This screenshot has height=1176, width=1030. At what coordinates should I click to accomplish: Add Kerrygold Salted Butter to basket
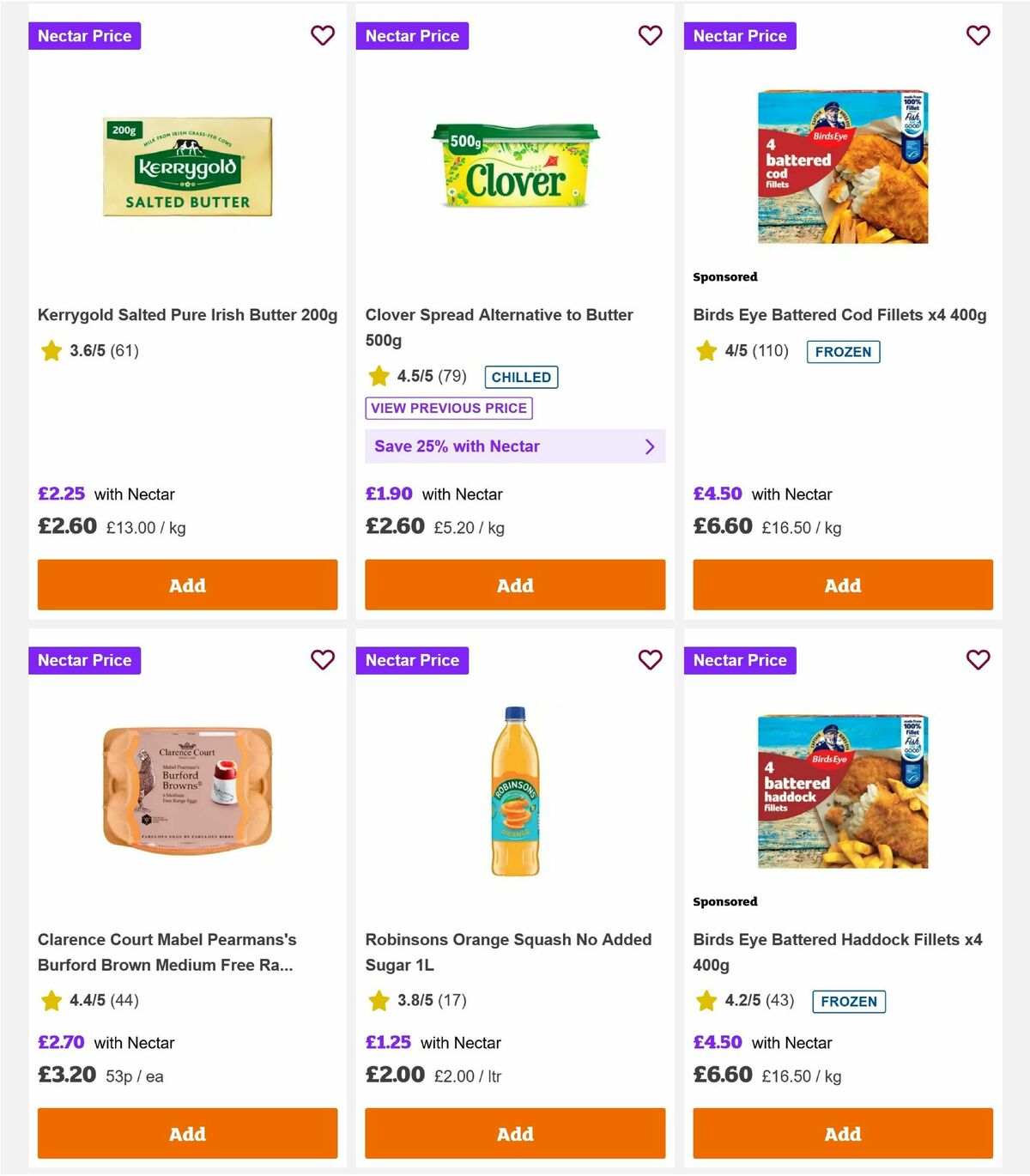[187, 585]
